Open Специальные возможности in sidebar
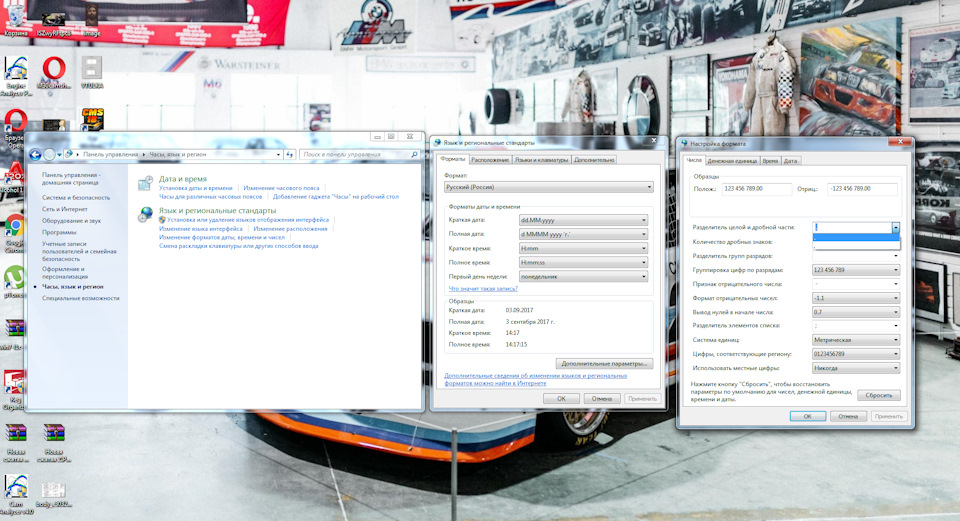 click(x=80, y=298)
